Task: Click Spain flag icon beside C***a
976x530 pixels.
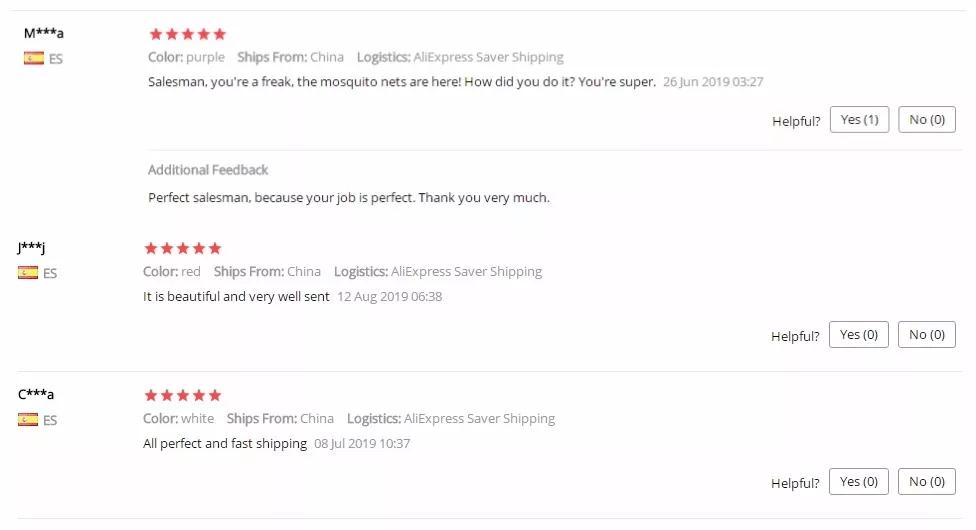Action: tap(28, 419)
